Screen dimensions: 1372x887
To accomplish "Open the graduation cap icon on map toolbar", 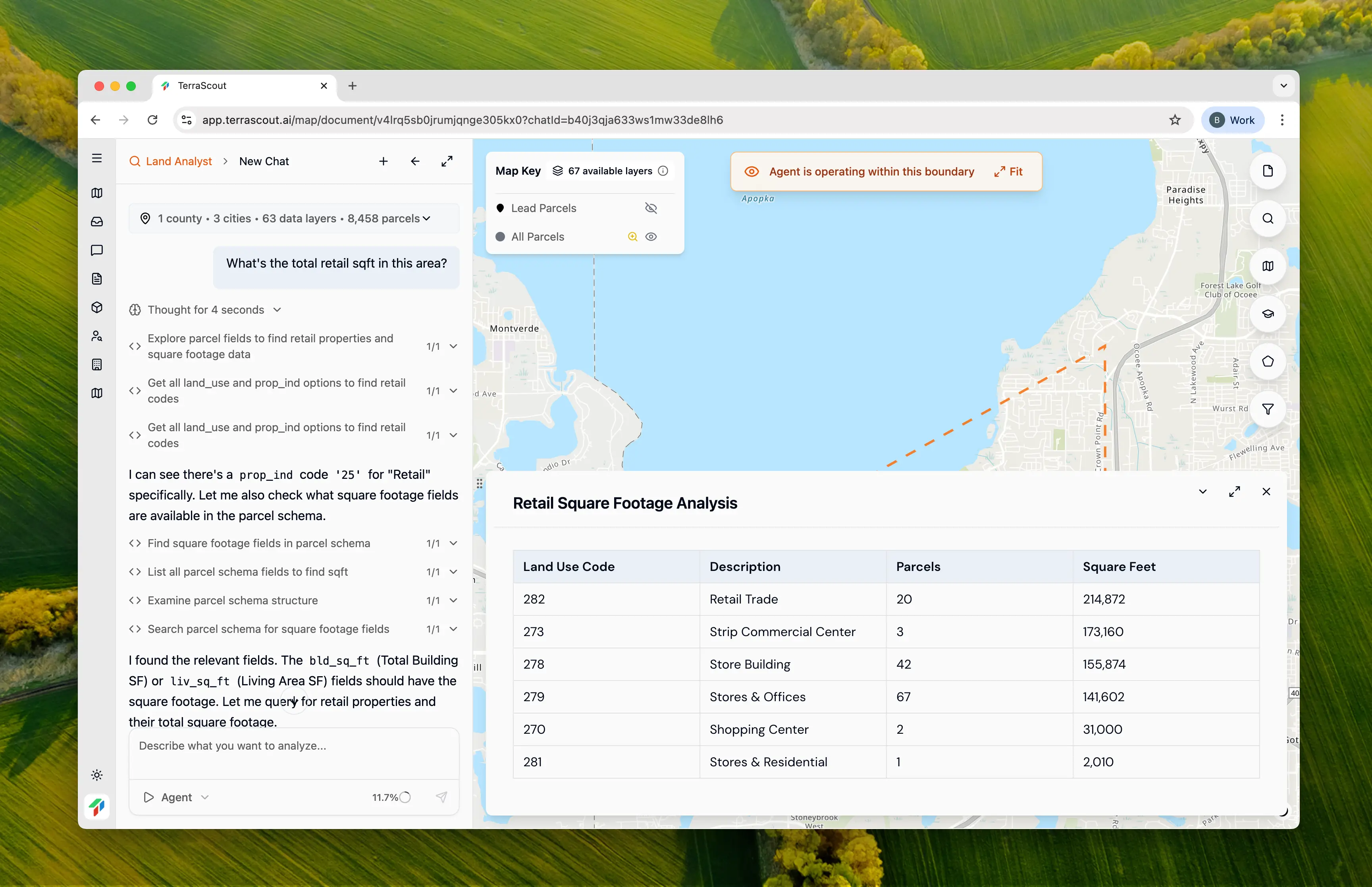I will pyautogui.click(x=1267, y=314).
